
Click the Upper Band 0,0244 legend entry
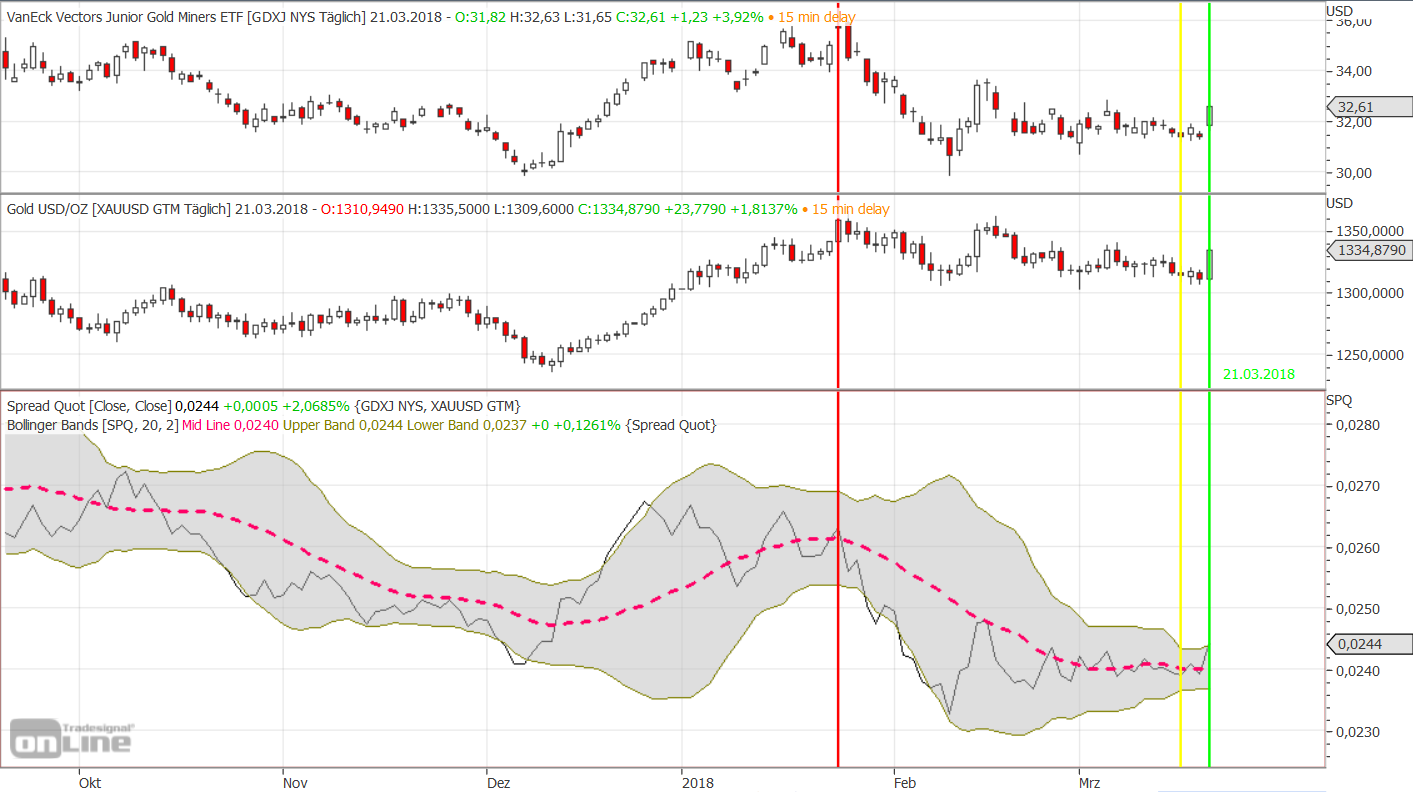[x=345, y=426]
